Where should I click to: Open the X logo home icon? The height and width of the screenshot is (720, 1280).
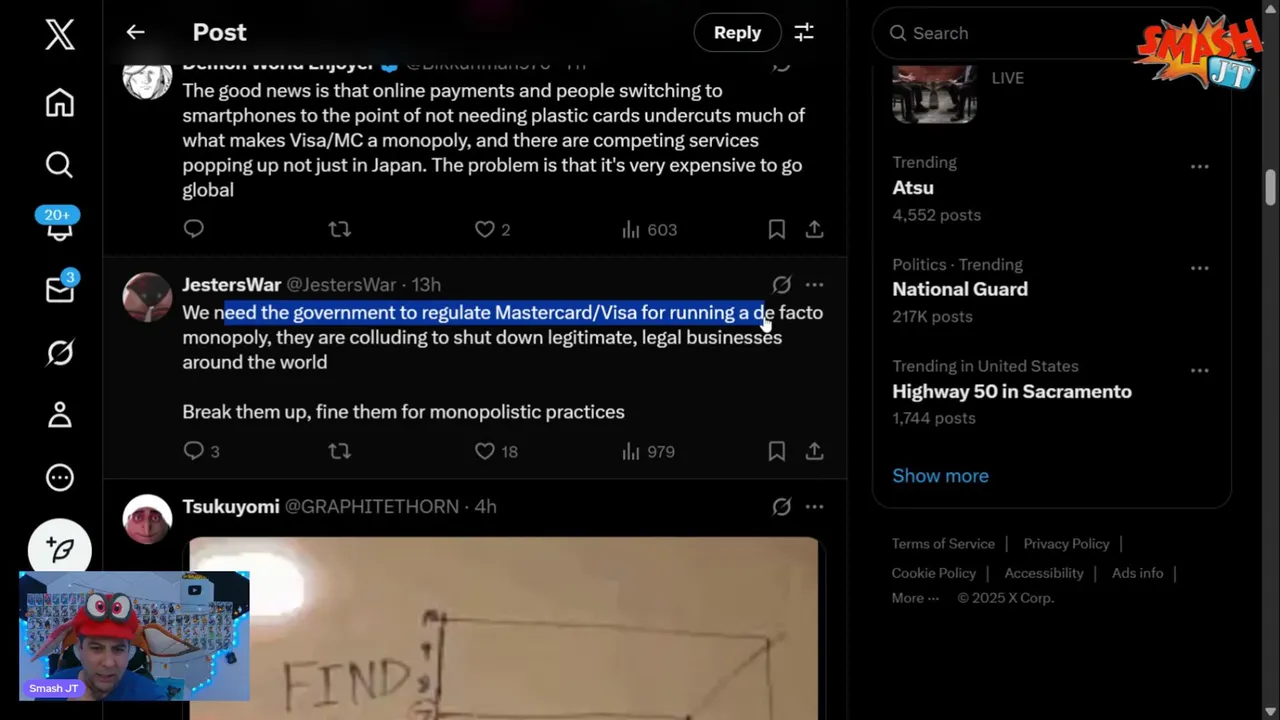[60, 34]
